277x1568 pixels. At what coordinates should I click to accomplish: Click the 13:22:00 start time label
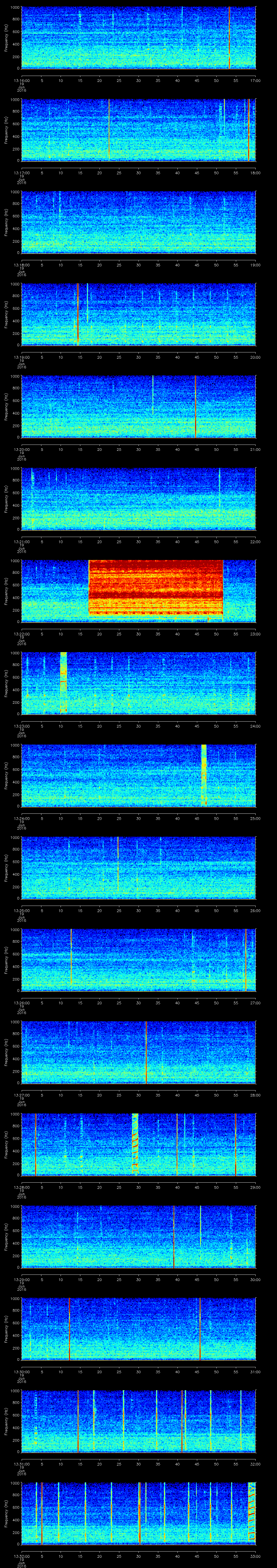tap(21, 634)
